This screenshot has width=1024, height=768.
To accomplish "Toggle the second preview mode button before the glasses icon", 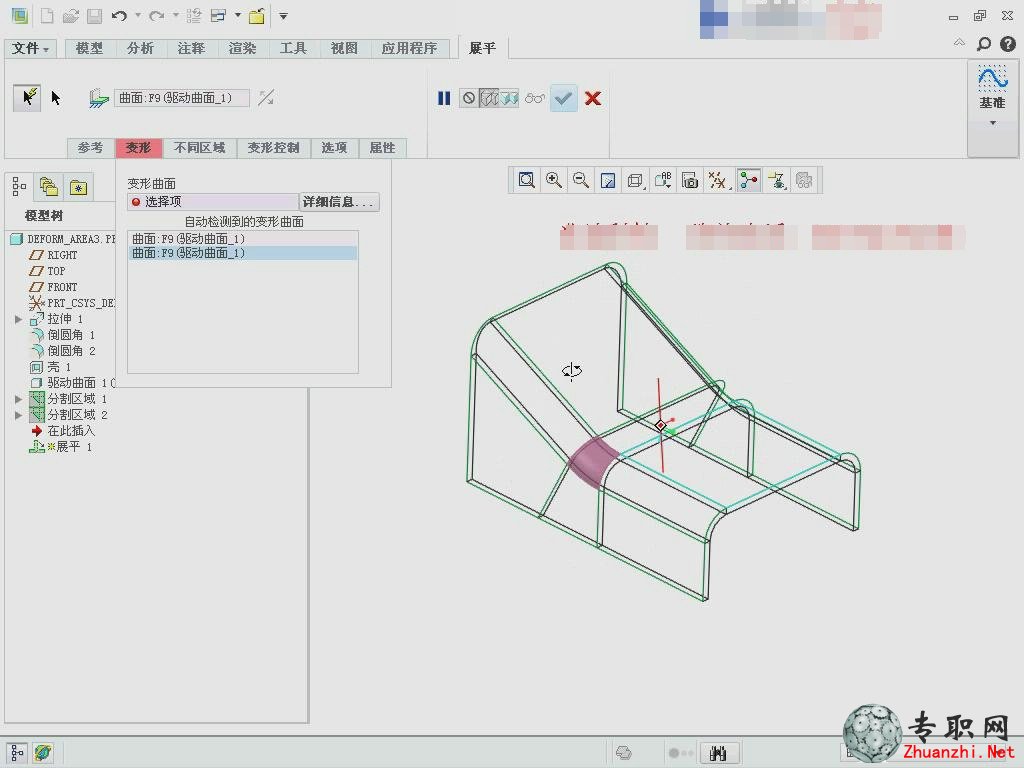I will coord(509,99).
